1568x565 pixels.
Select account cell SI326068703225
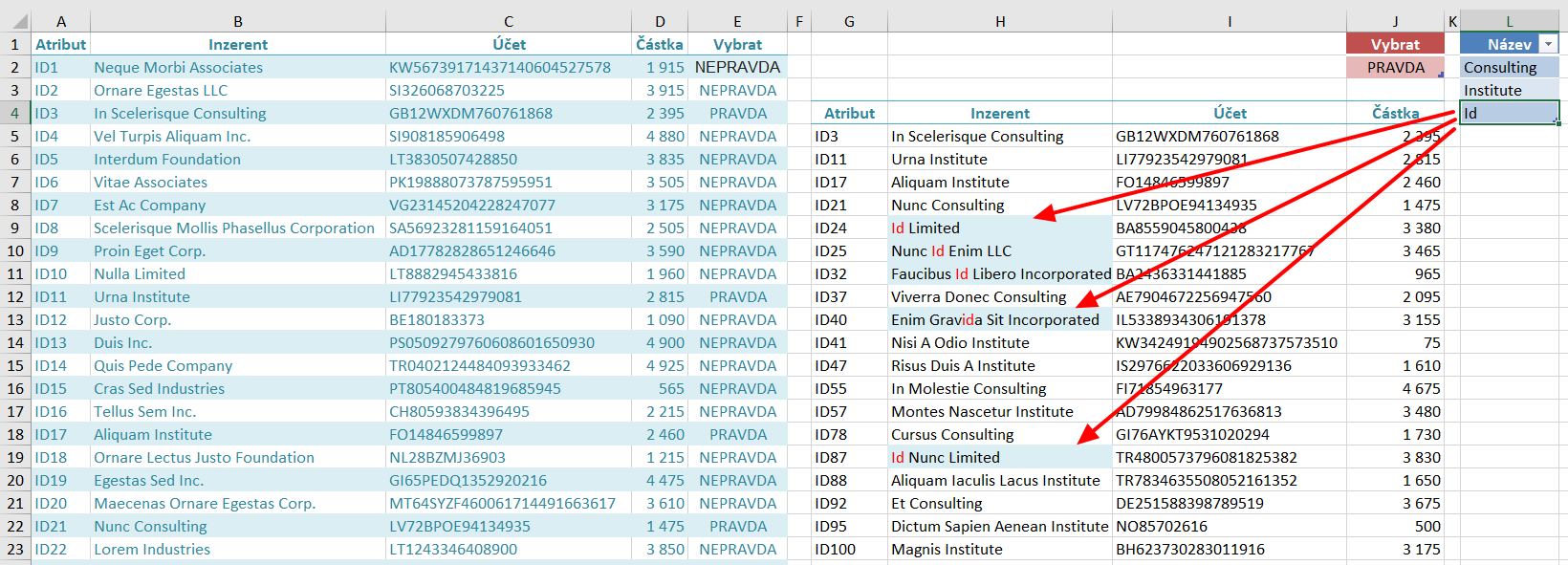point(509,90)
